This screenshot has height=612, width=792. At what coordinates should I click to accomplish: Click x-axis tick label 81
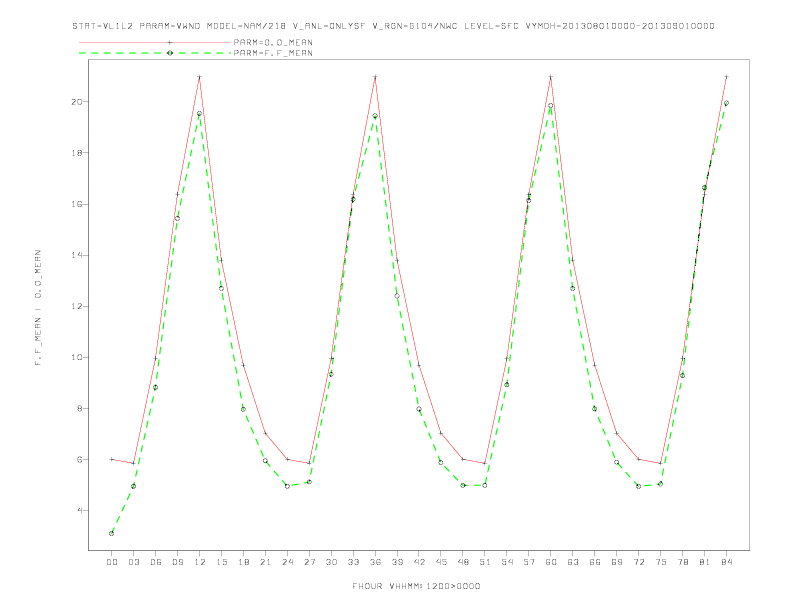click(x=705, y=562)
